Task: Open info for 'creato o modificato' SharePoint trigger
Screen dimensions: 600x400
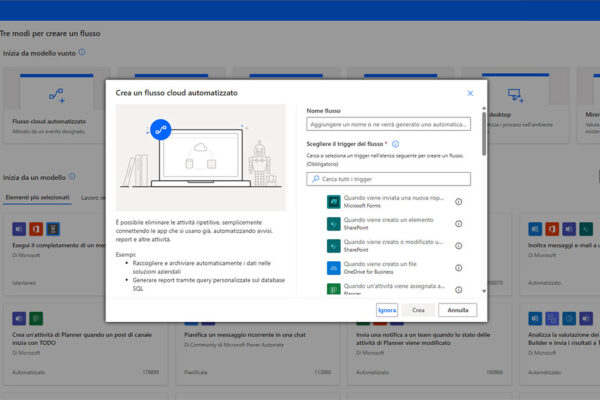Action: 458,246
